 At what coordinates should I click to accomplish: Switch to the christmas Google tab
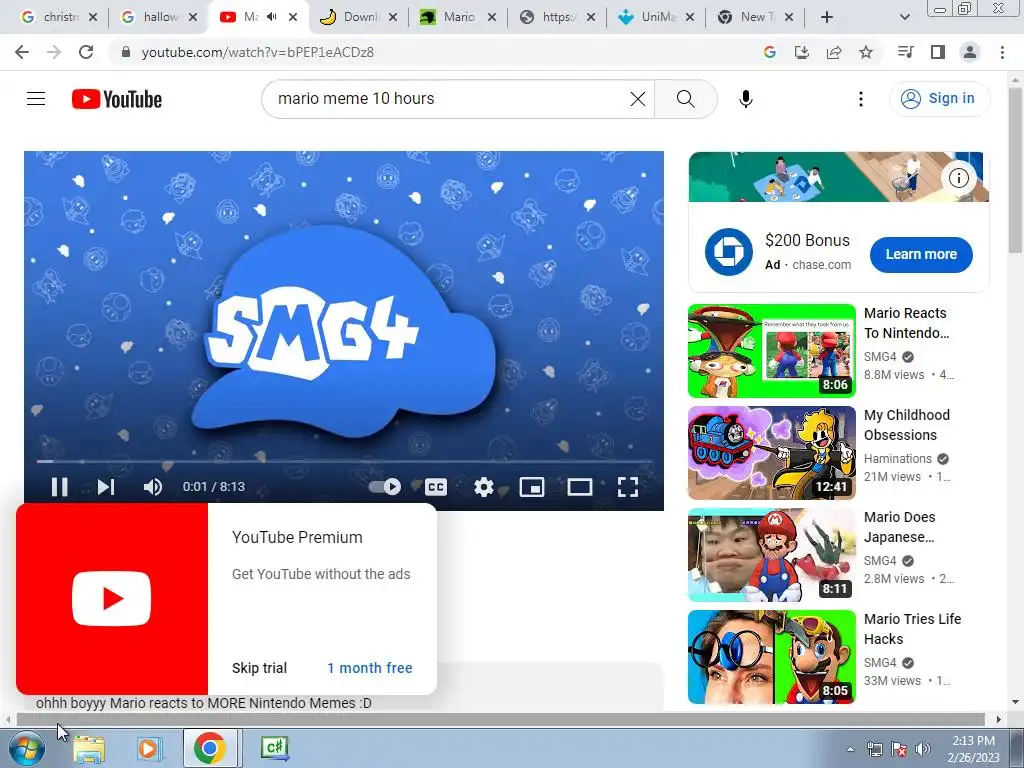pyautogui.click(x=58, y=17)
